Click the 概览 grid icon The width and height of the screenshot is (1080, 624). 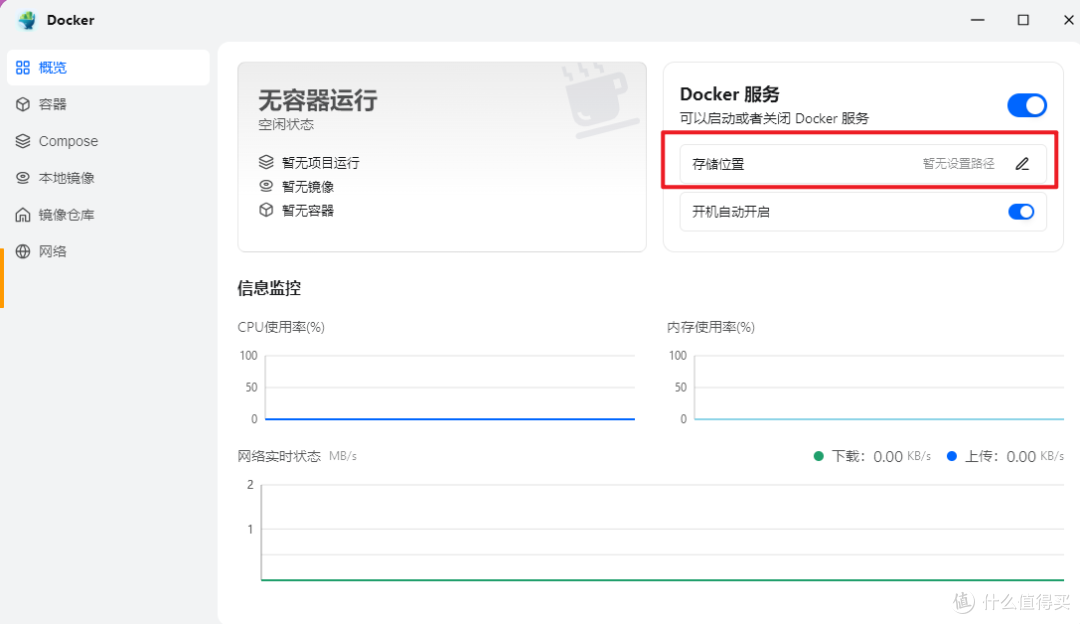[23, 67]
